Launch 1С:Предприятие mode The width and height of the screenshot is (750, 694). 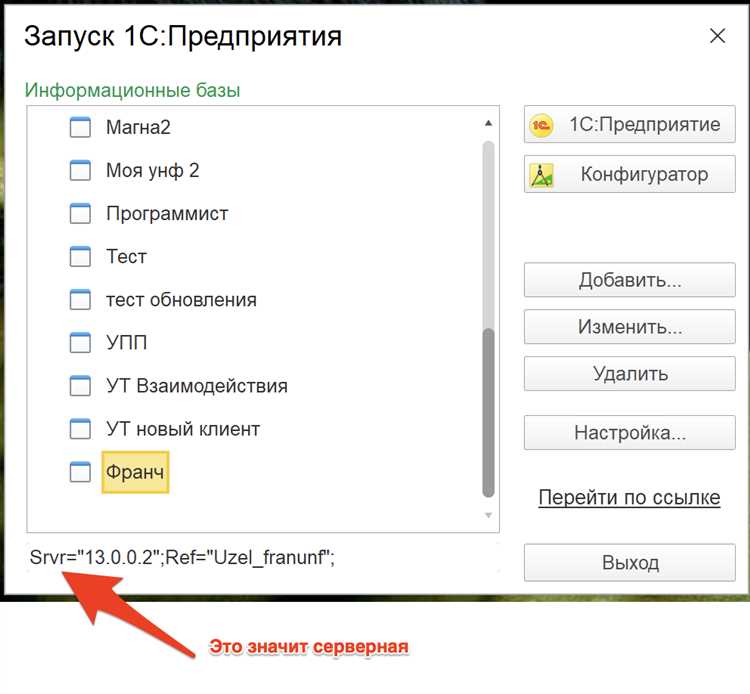[x=629, y=124]
